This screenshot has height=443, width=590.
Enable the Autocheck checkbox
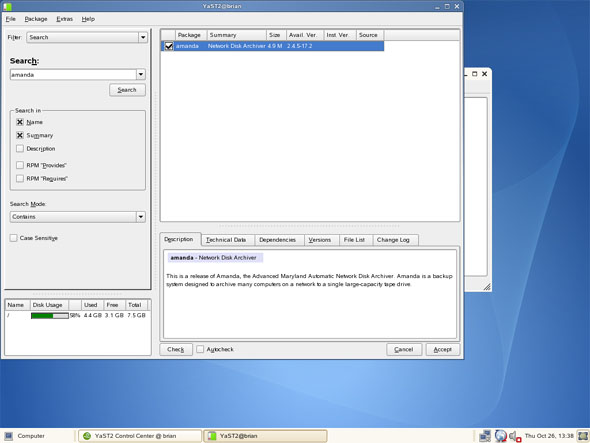click(200, 349)
